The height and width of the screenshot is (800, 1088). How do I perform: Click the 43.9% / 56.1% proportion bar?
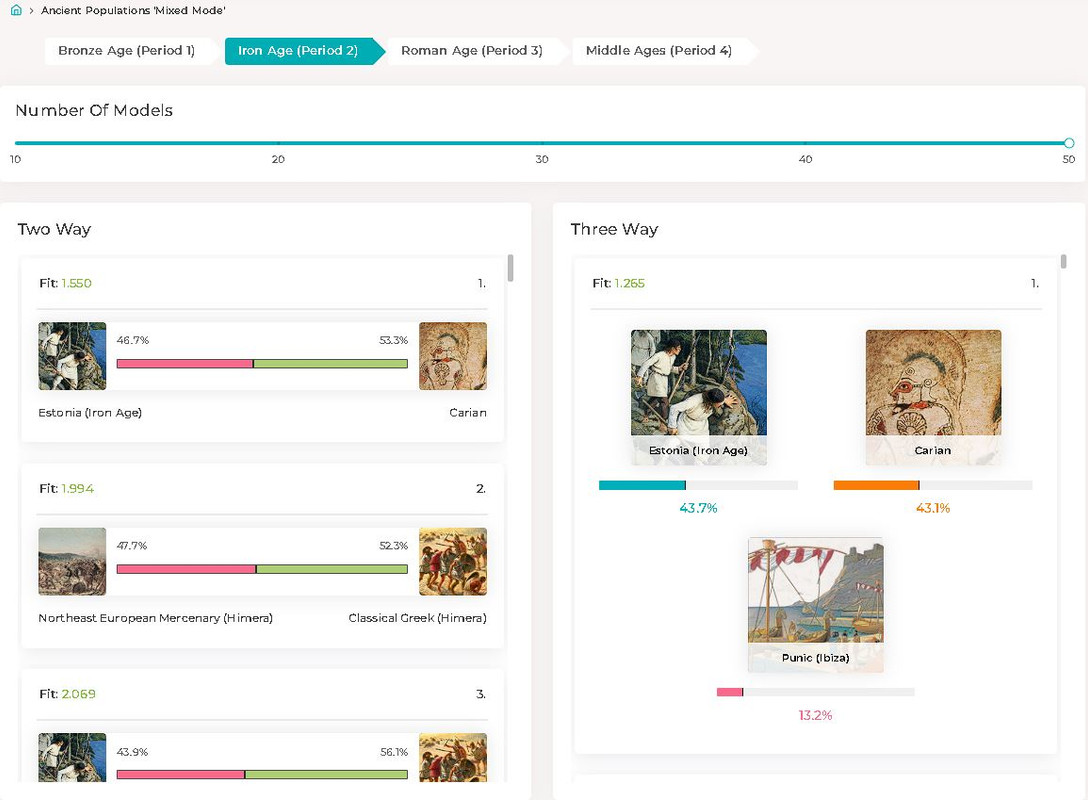[x=262, y=774]
